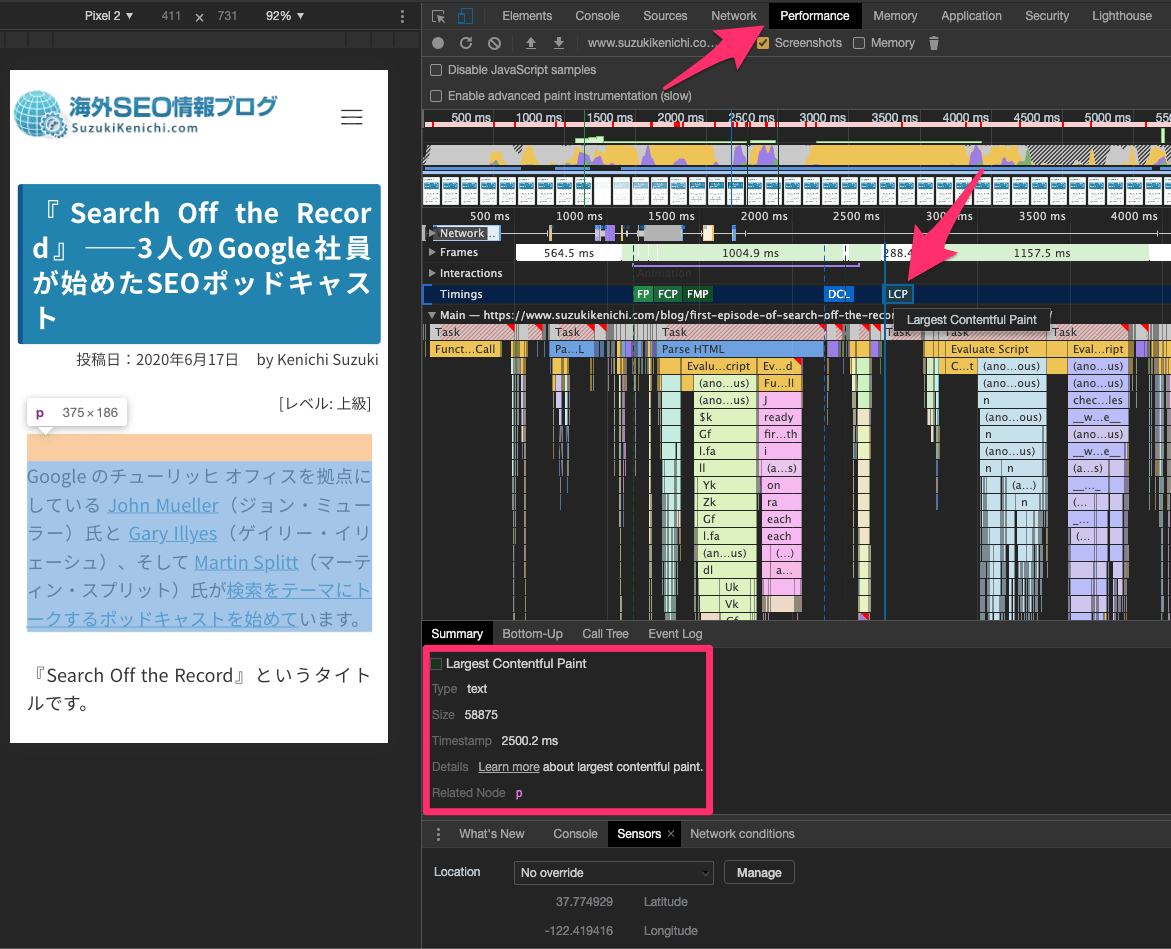
Task: Expand the Frames track
Action: tap(432, 252)
